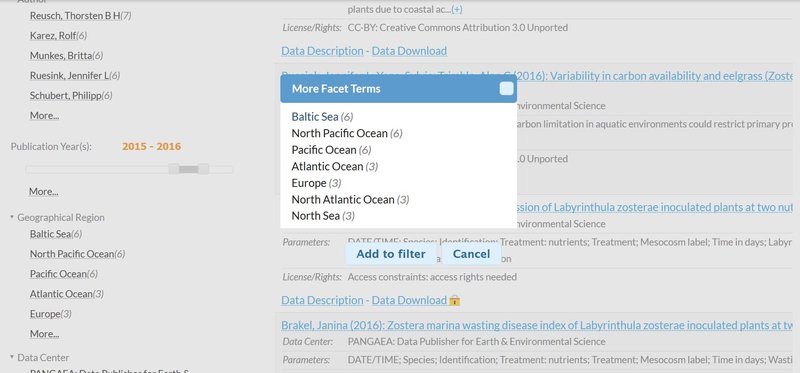800x373 pixels.
Task: Close the More Facet Terms dialog box icon
Action: pyautogui.click(x=506, y=89)
